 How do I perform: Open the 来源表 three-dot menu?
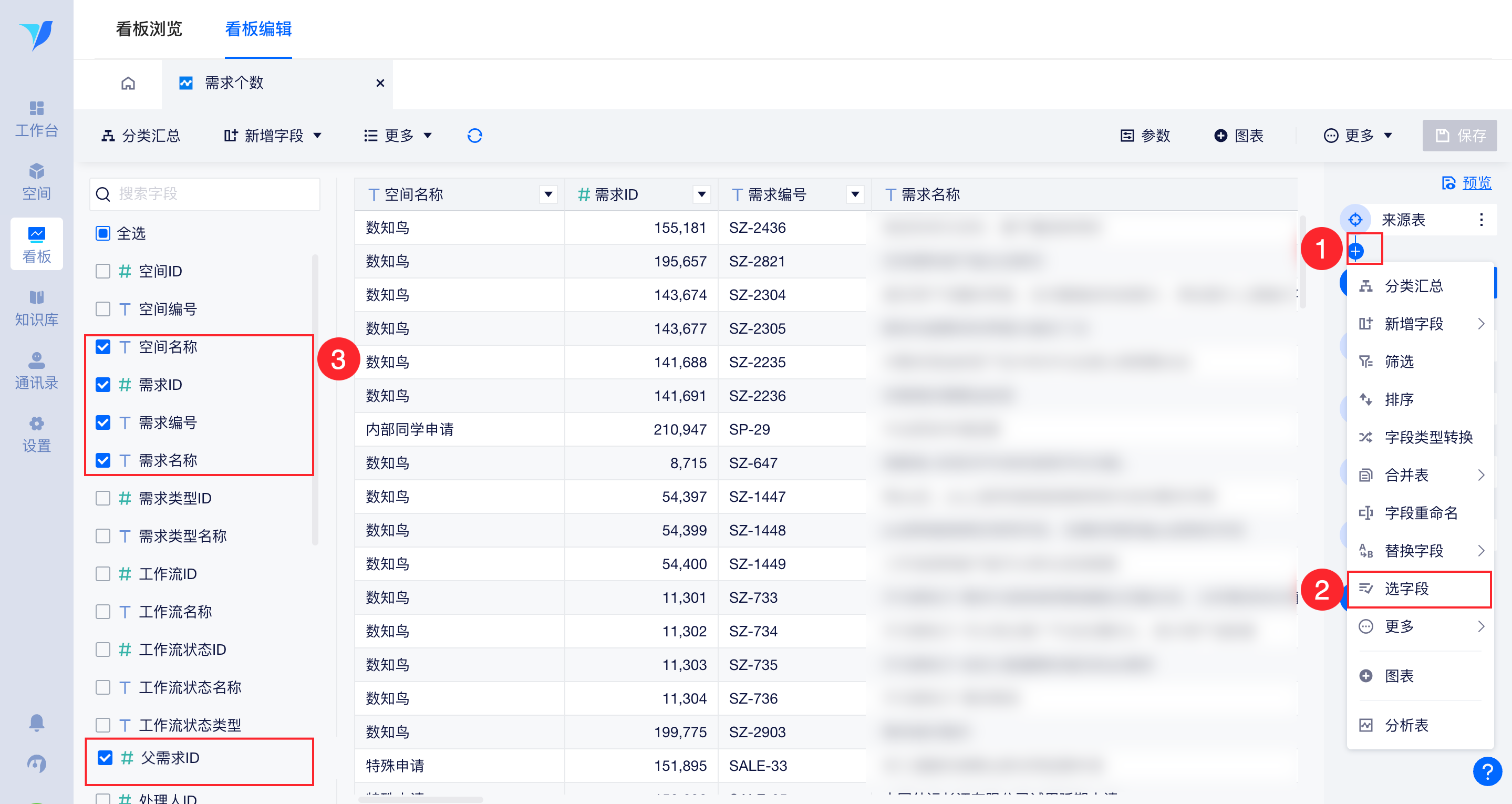point(1481,220)
